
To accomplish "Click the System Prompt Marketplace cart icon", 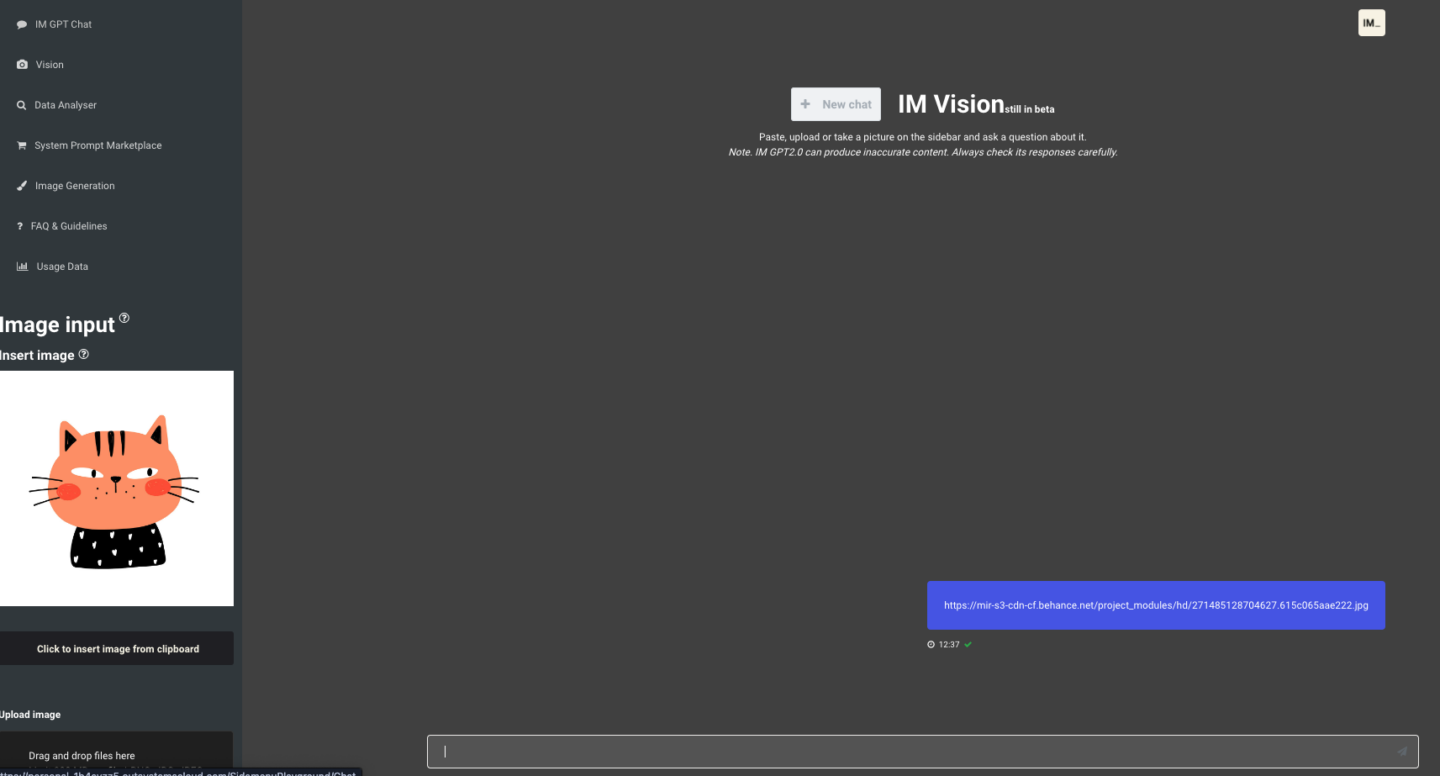I will (x=22, y=146).
